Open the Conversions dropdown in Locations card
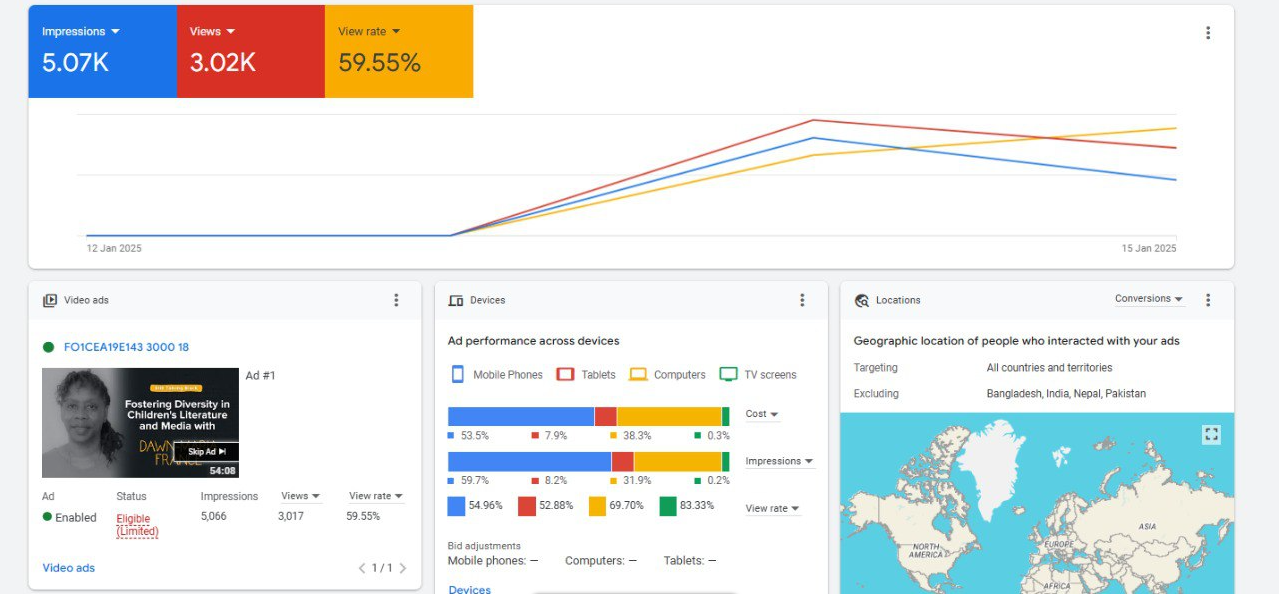 coord(1149,299)
